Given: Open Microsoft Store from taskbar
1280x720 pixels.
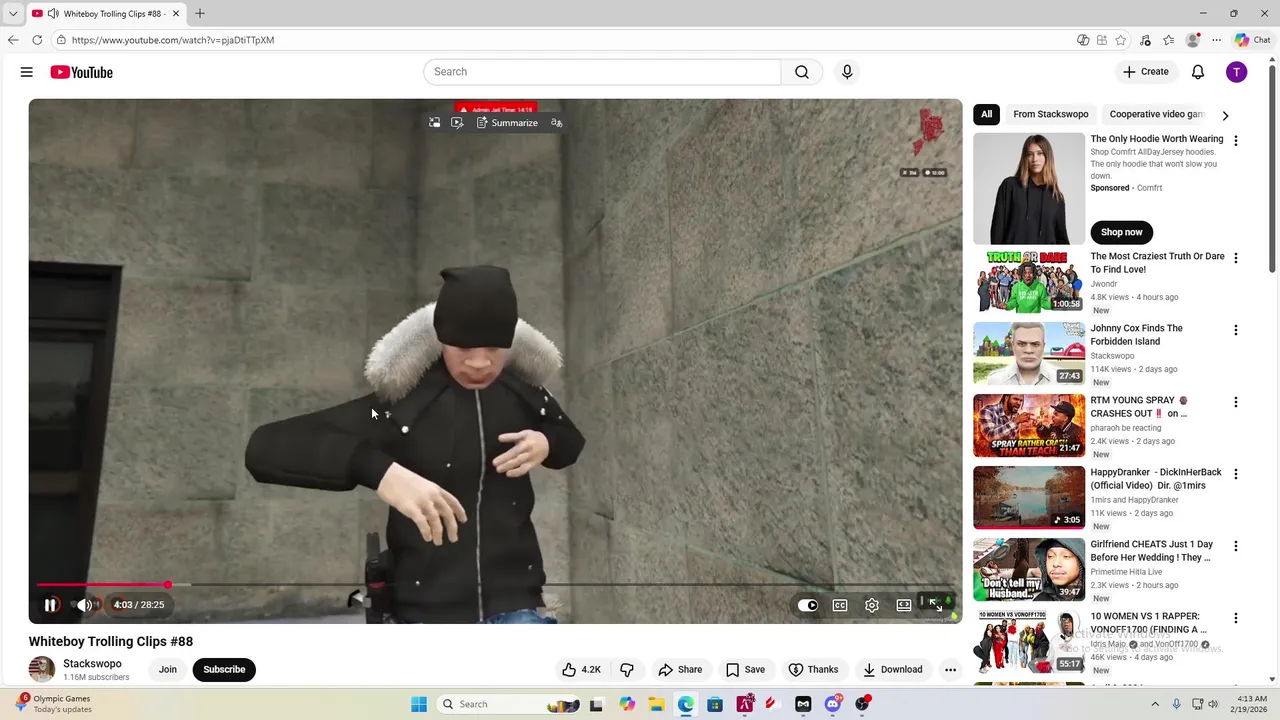Looking at the screenshot, I should point(715,704).
